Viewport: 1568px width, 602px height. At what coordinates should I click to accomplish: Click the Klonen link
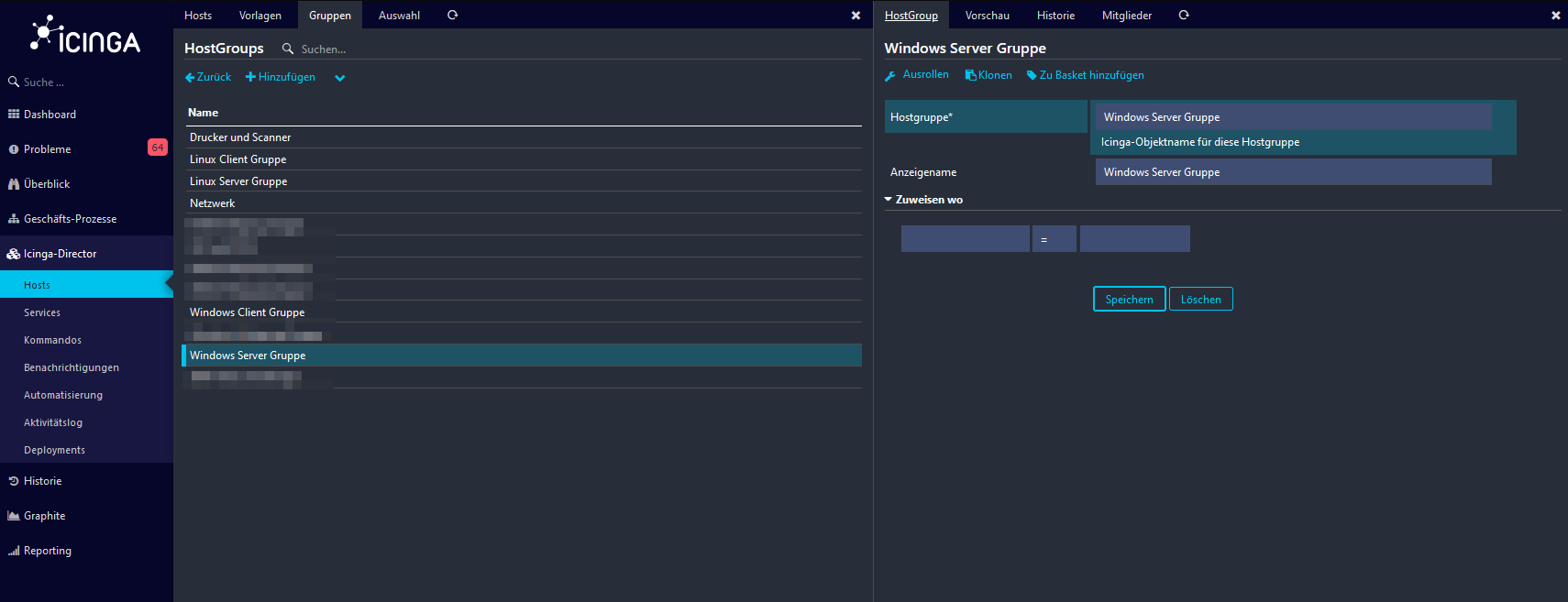(x=988, y=75)
